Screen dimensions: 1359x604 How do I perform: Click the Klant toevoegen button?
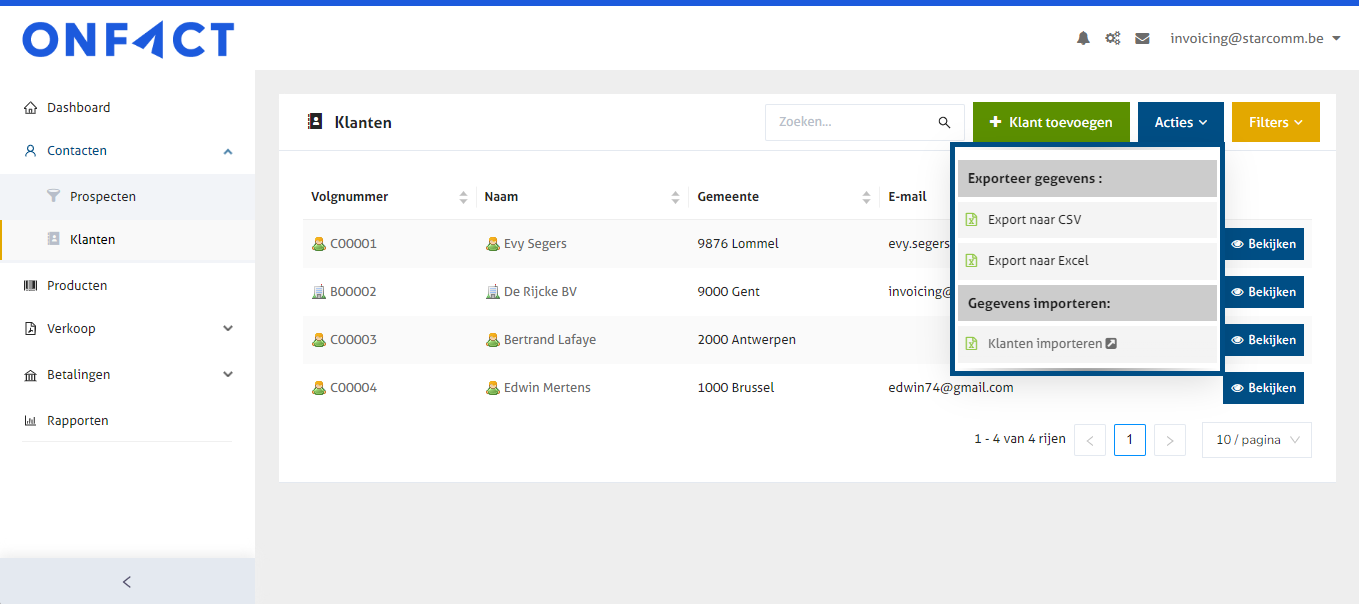pos(1051,122)
